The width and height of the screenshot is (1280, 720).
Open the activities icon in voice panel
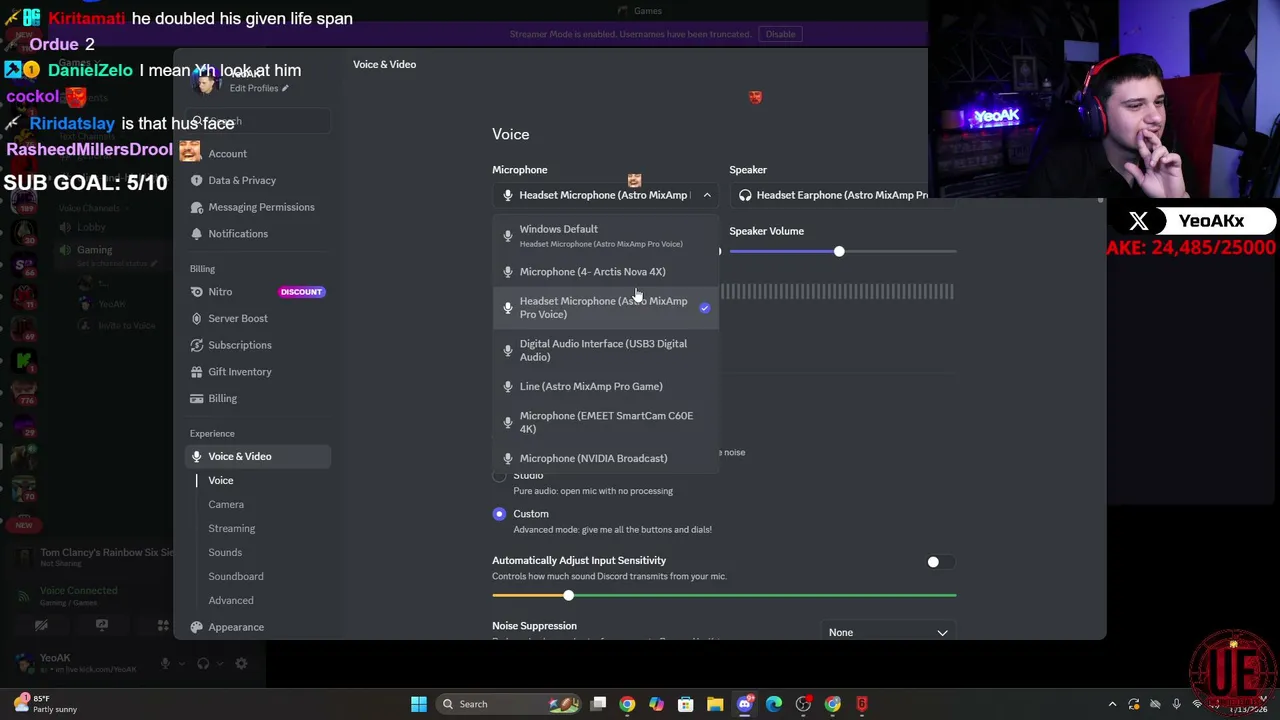coord(163,626)
